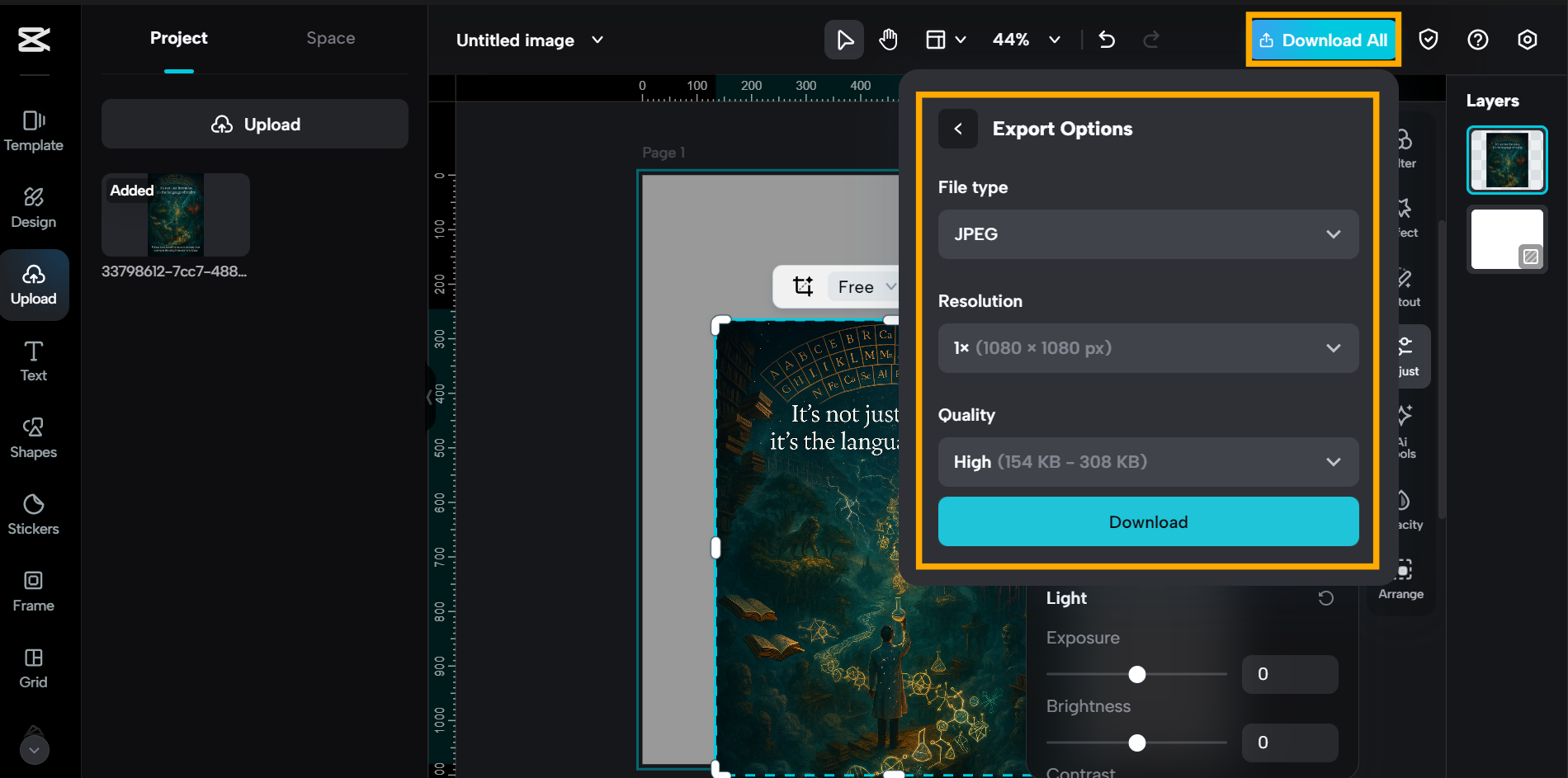The width and height of the screenshot is (1568, 778).
Task: Click the teal Download button
Action: click(1147, 521)
